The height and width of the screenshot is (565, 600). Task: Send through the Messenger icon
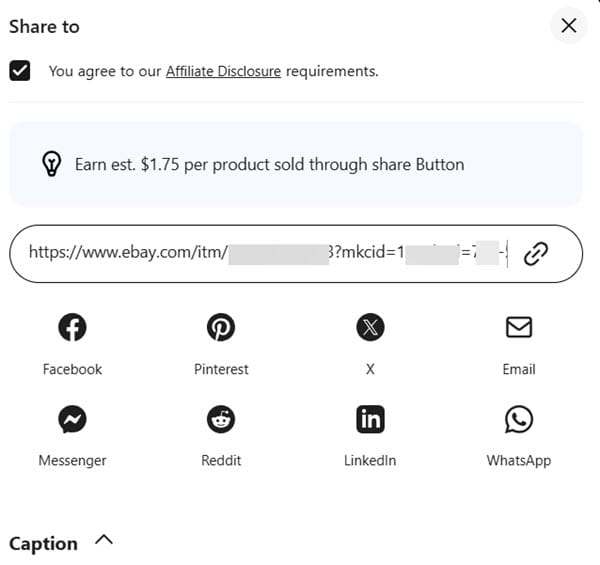(72, 419)
